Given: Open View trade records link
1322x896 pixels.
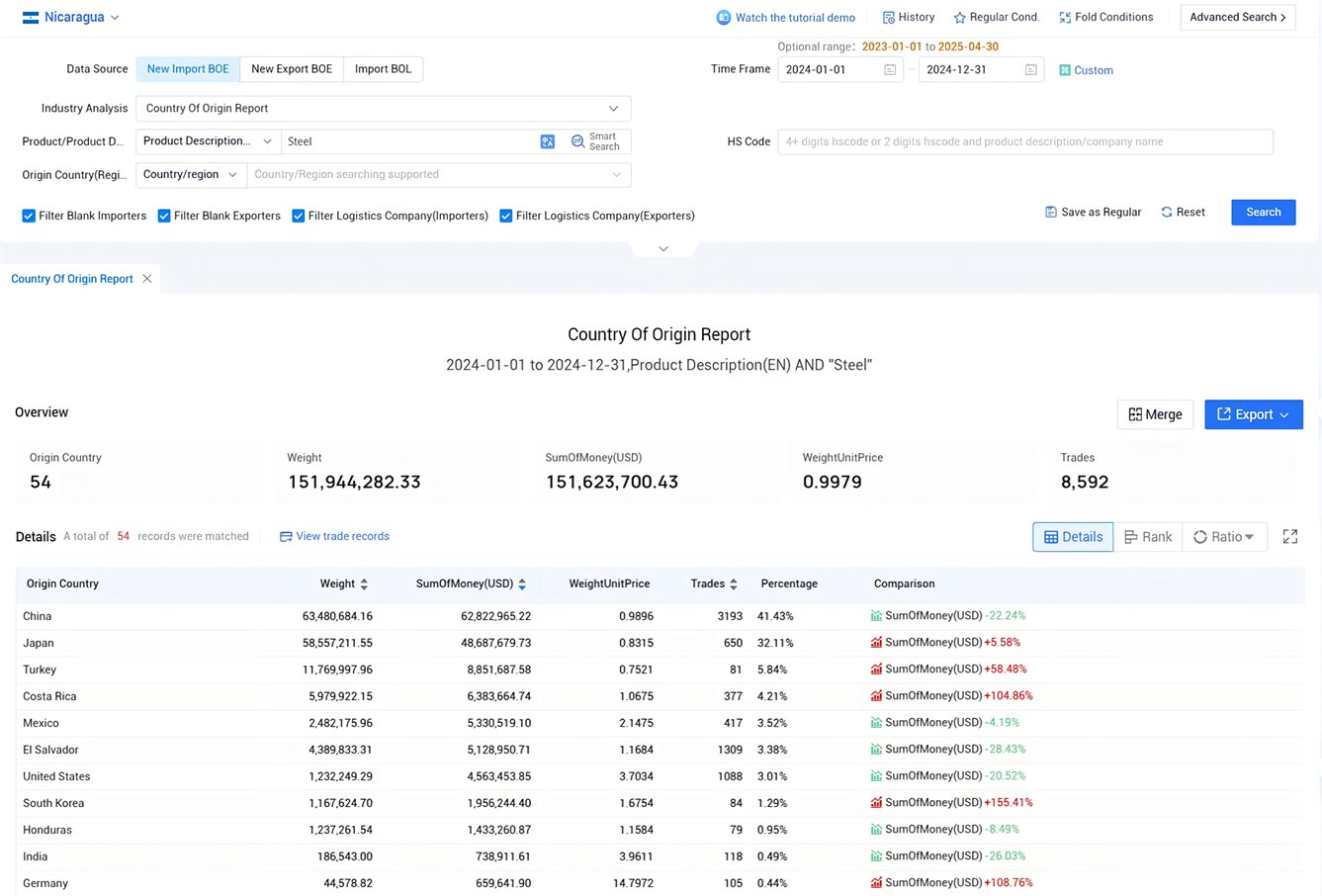Looking at the screenshot, I should coord(334,536).
